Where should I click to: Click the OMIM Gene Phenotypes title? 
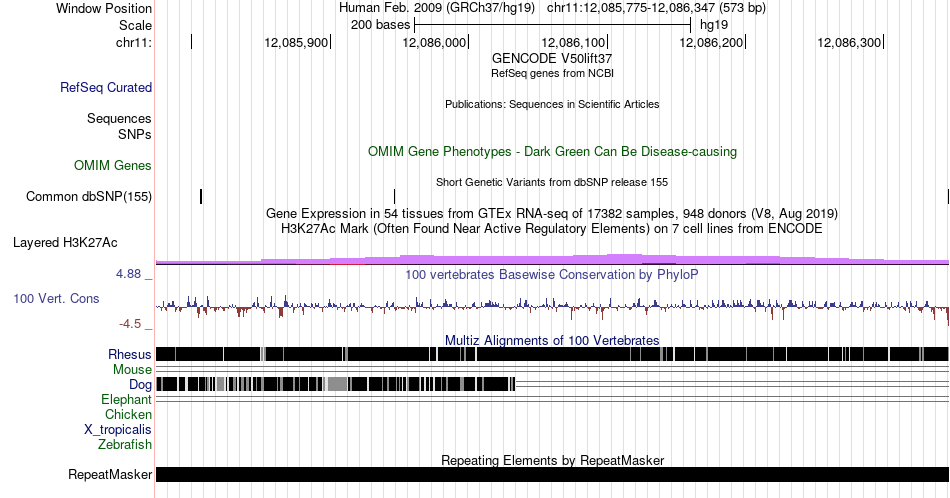pyautogui.click(x=552, y=151)
